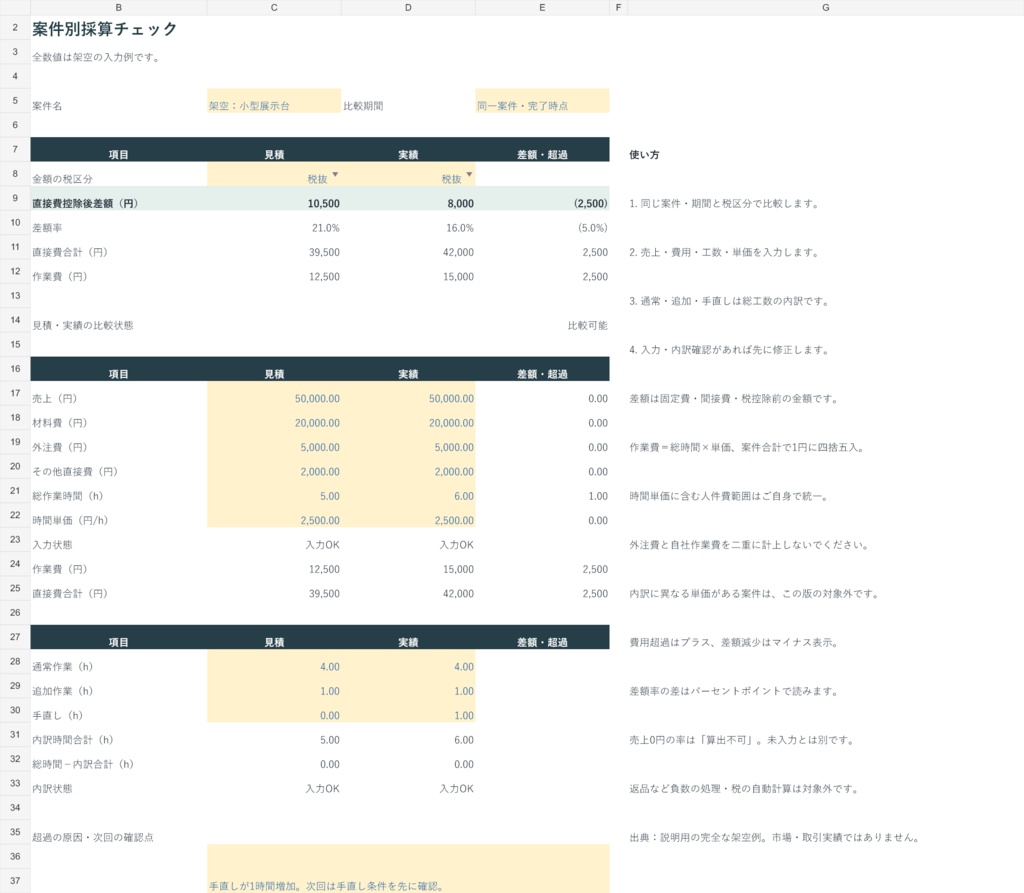Select the 実績 材料費 cell 20,000.00
The height and width of the screenshot is (893, 1024).
pos(408,418)
